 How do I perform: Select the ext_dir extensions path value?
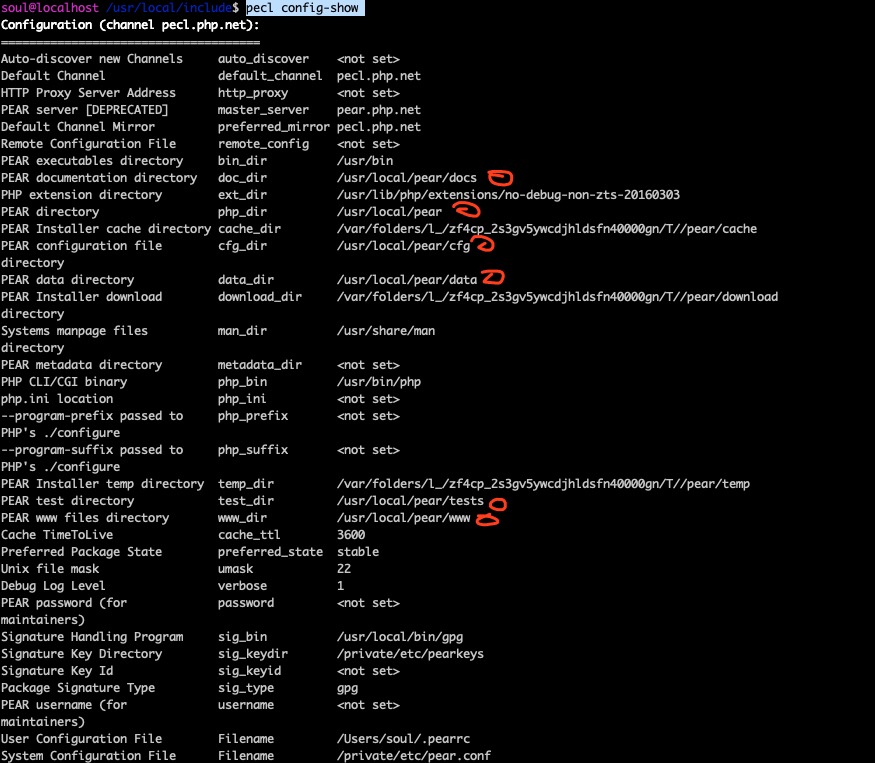coord(508,195)
